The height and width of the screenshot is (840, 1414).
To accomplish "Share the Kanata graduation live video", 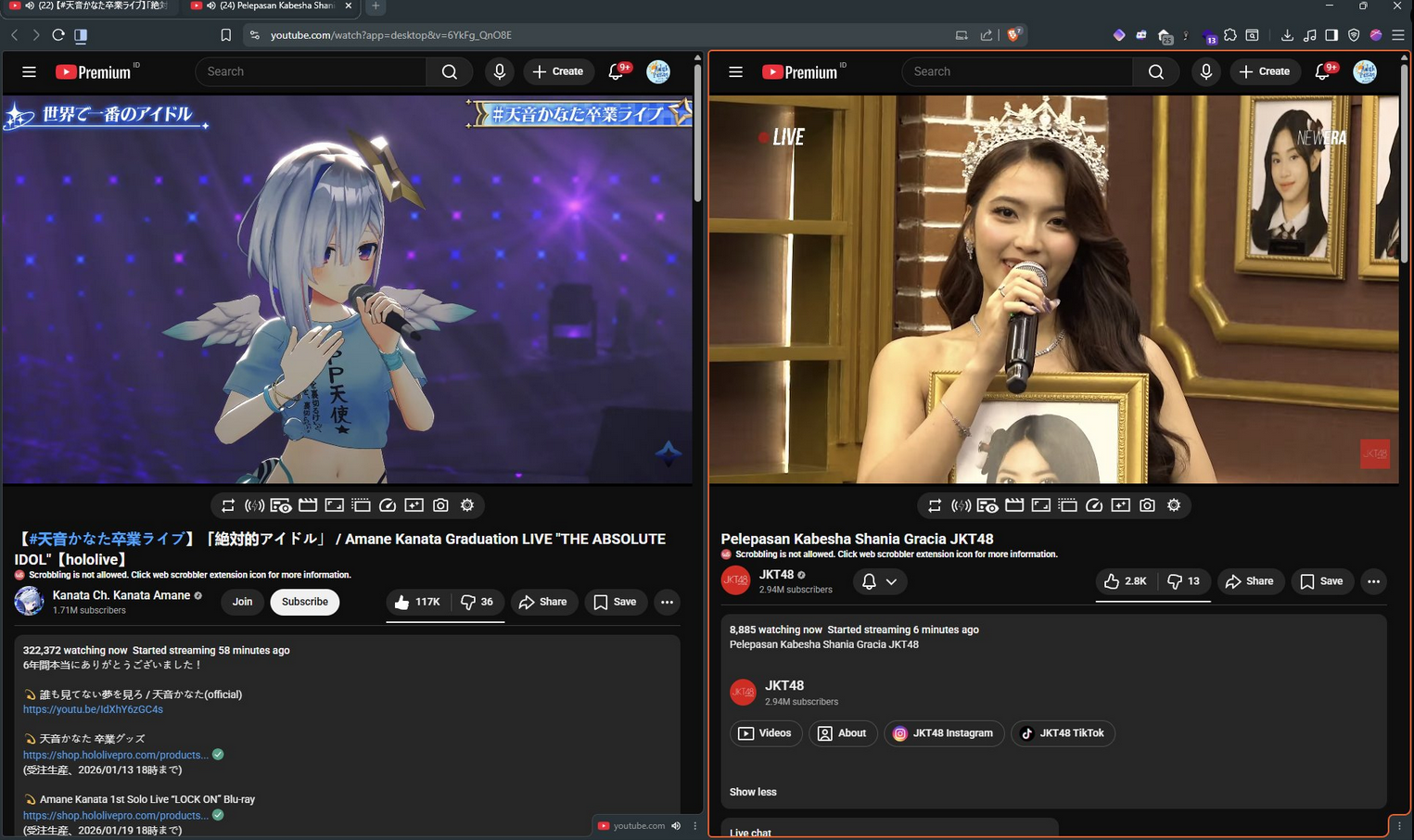I will coord(543,602).
